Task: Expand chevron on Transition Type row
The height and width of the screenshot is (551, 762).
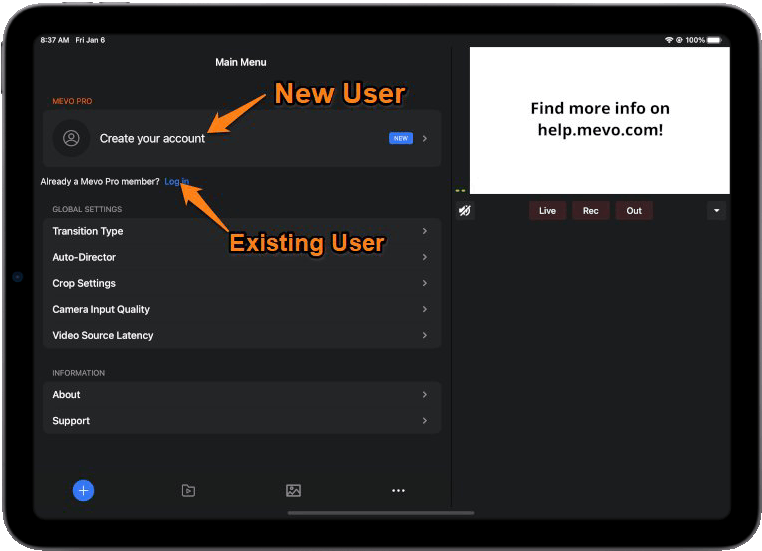Action: [x=425, y=231]
